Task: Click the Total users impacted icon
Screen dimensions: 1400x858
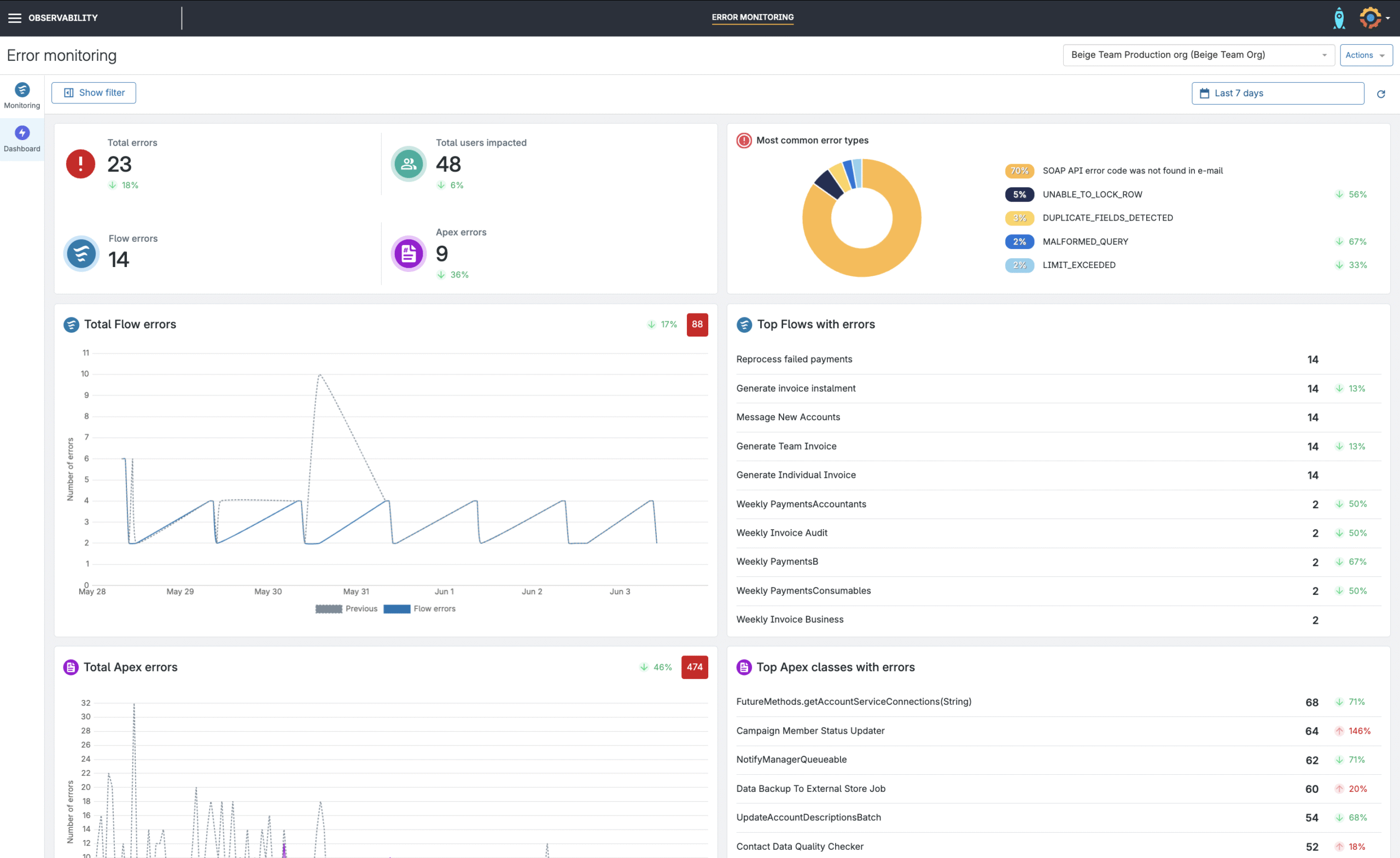Action: [x=408, y=164]
